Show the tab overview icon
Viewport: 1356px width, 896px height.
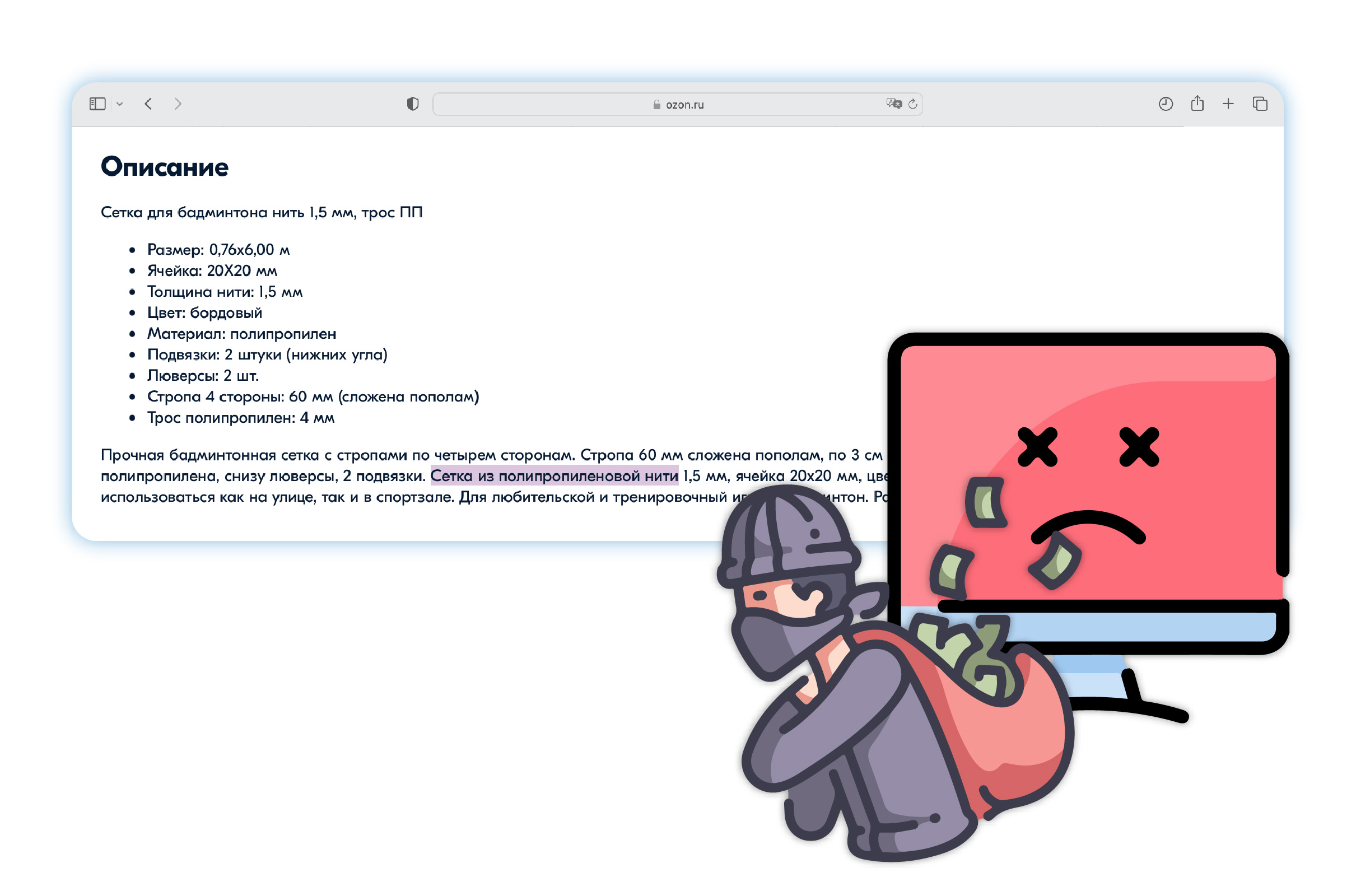pyautogui.click(x=1260, y=104)
